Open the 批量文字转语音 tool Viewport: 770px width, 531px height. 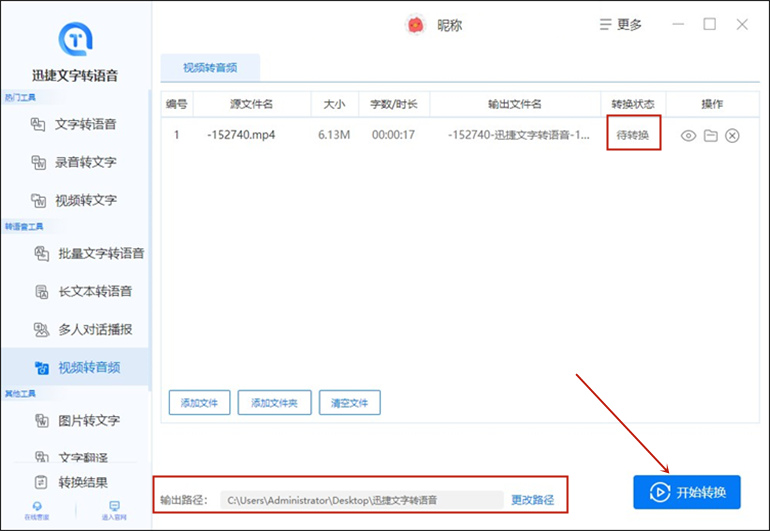click(x=89, y=253)
